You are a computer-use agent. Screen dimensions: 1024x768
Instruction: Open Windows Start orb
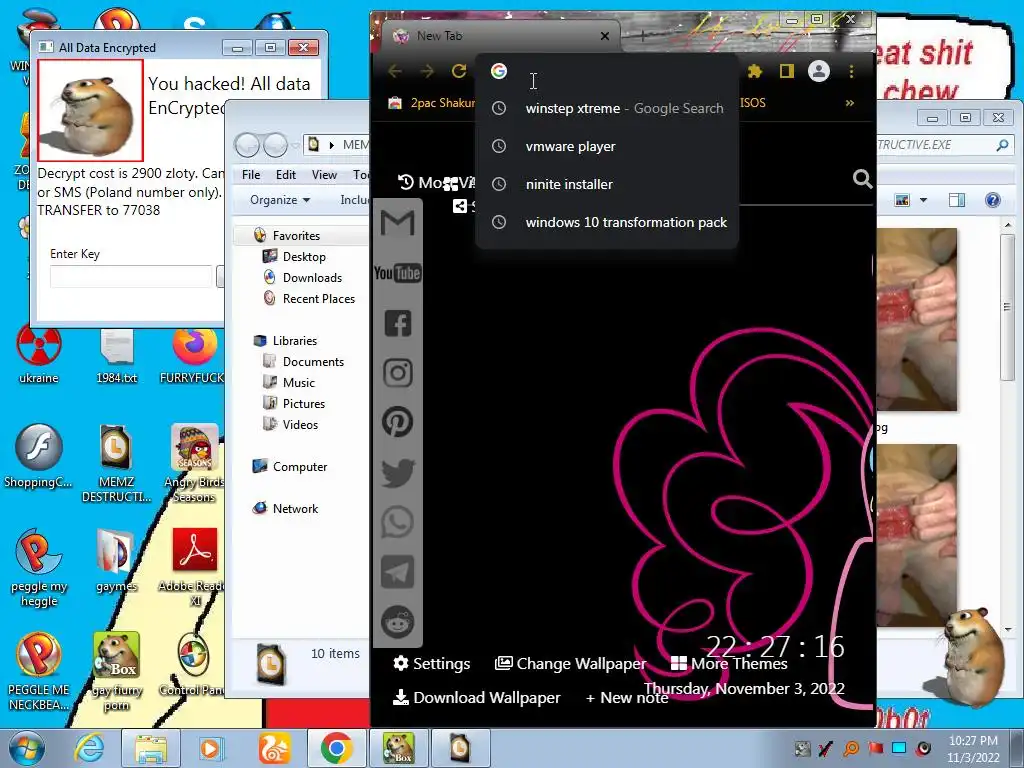pos(27,748)
